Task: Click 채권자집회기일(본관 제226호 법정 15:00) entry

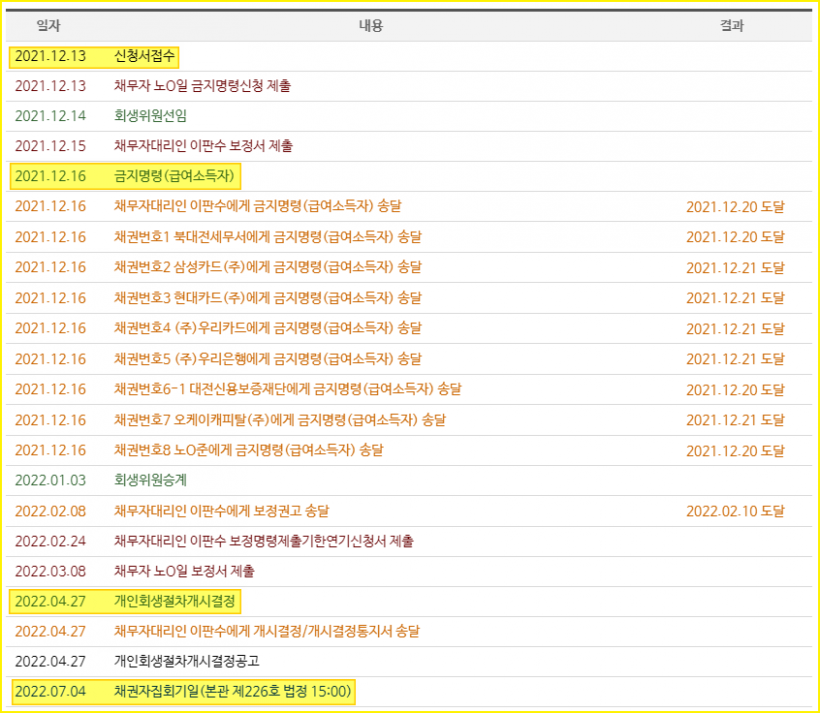Action: (233, 692)
